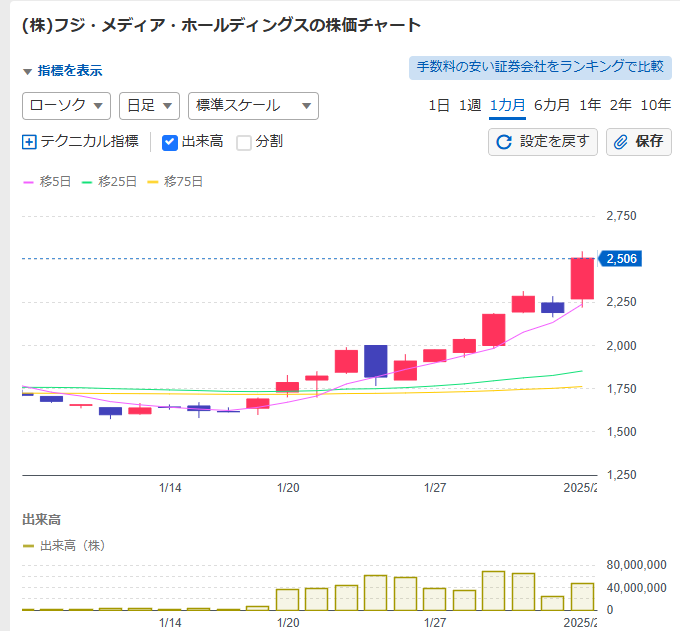680x631 pixels.
Task: Uncheck the 出来高 checkbox
Action: coord(170,142)
